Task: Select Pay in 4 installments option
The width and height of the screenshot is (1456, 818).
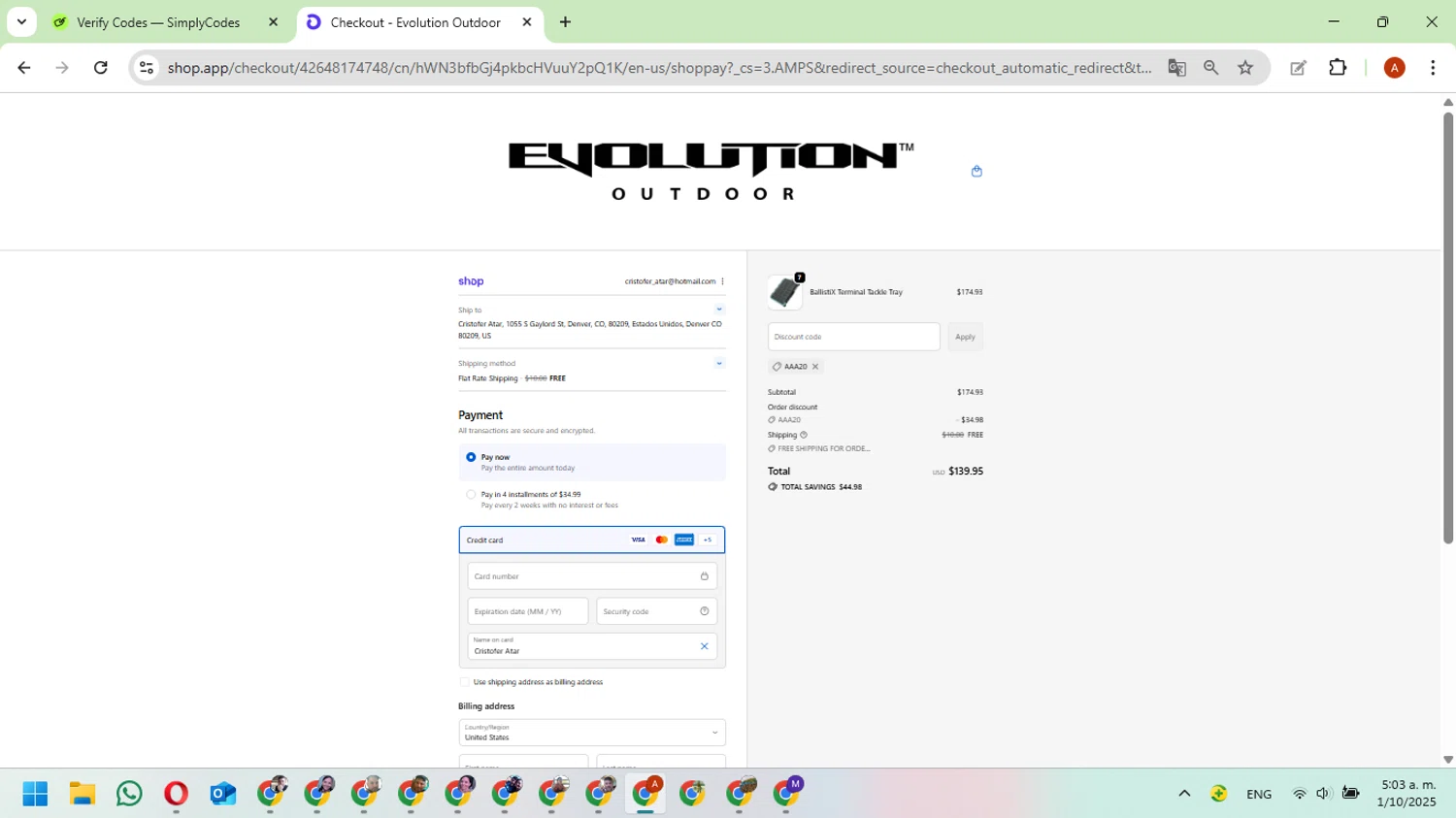Action: [x=471, y=495]
